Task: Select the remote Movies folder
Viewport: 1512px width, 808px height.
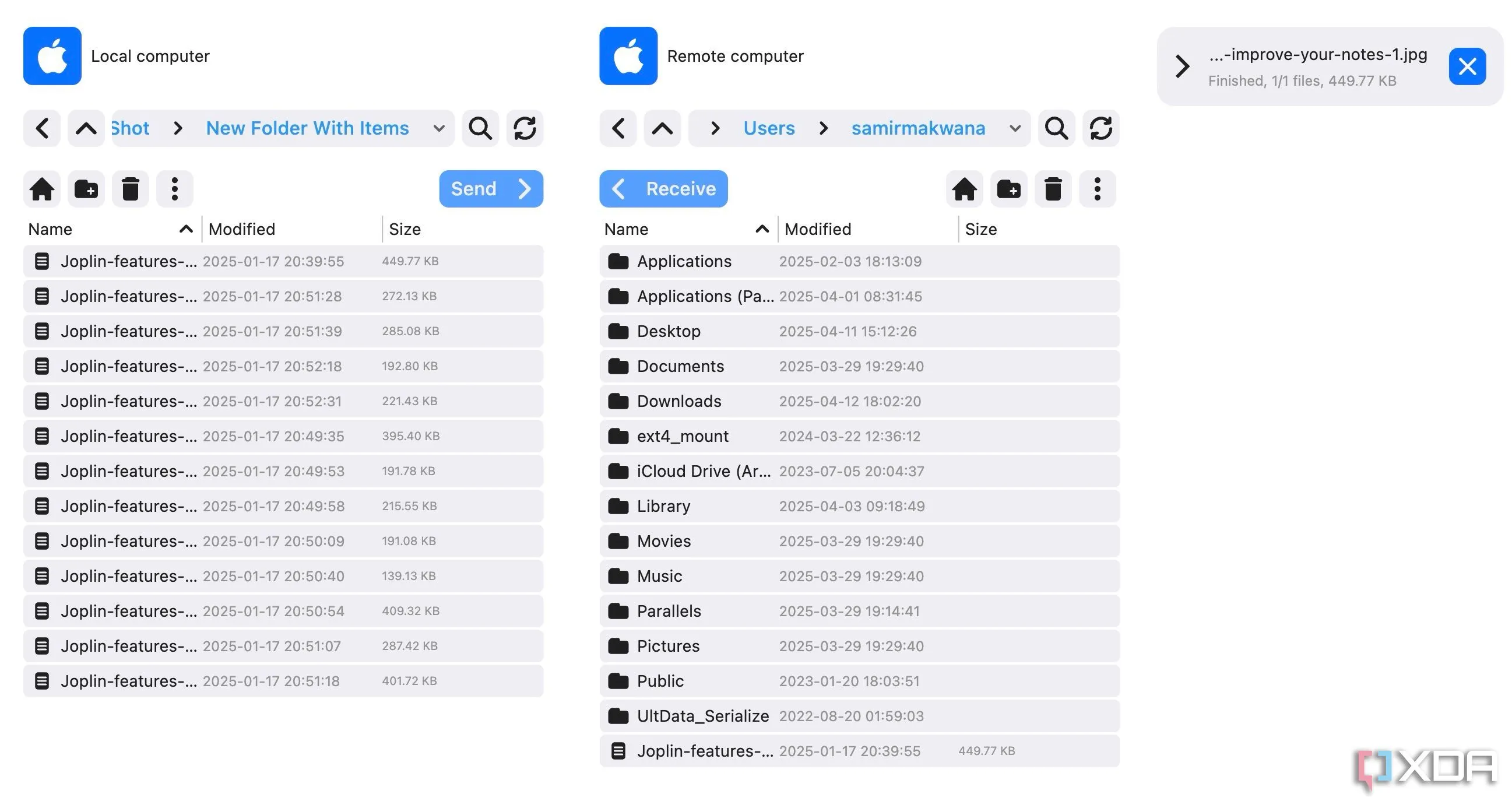Action: tap(860, 541)
